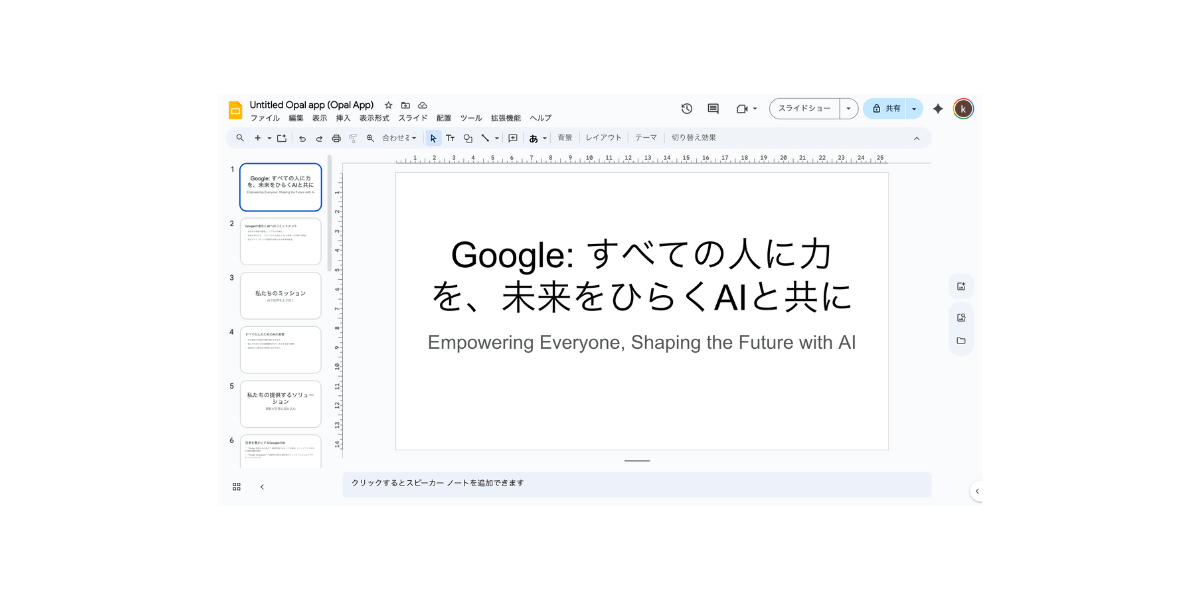Open the version history clock icon

pyautogui.click(x=686, y=108)
